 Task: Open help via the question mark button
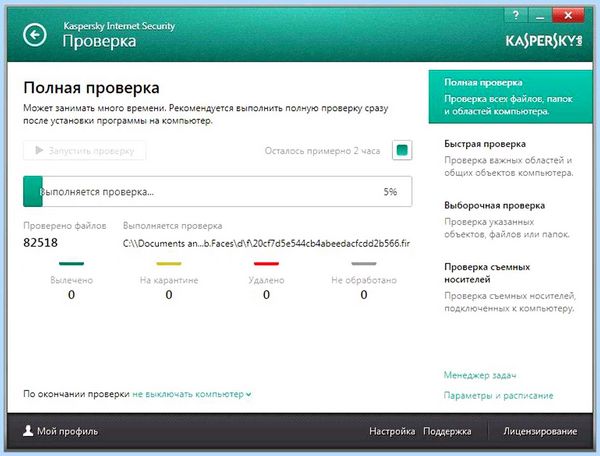[x=515, y=15]
